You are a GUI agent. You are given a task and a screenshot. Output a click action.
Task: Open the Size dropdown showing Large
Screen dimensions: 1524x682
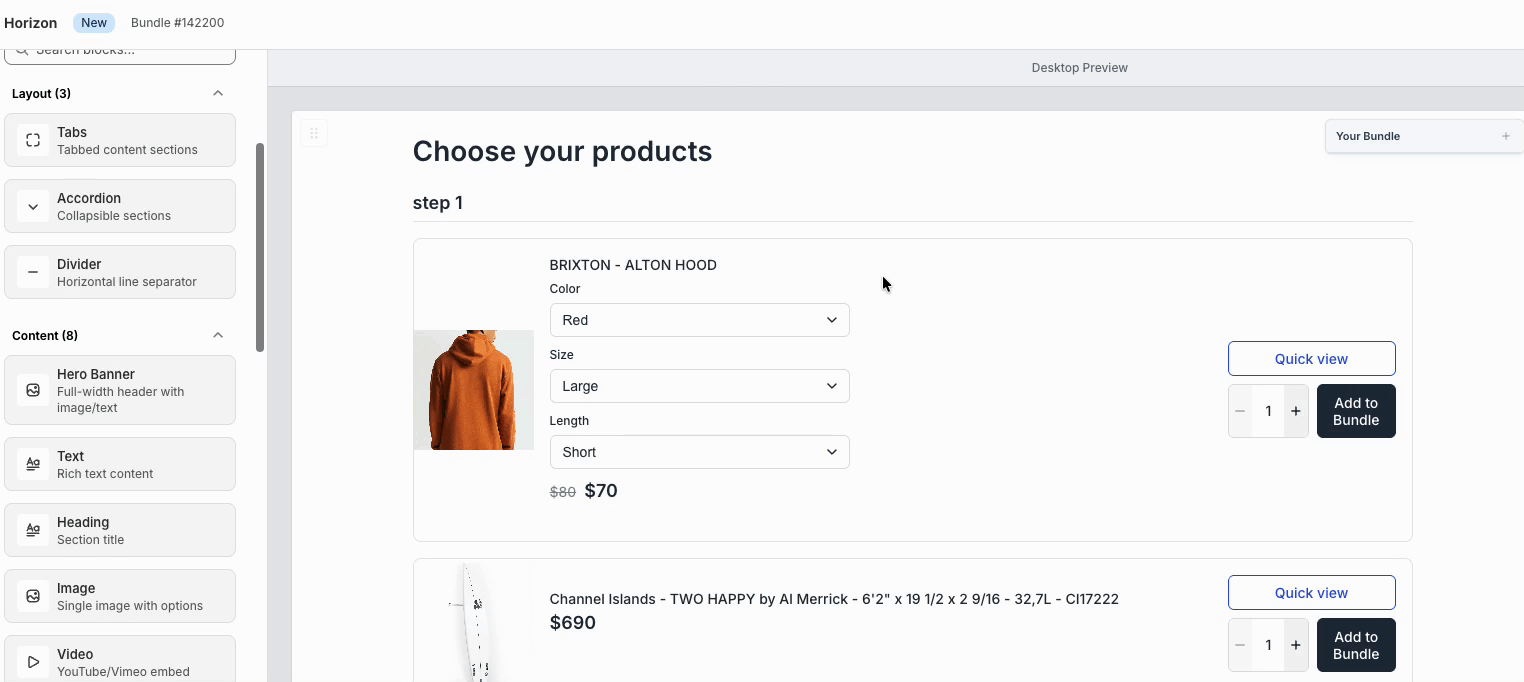point(699,386)
